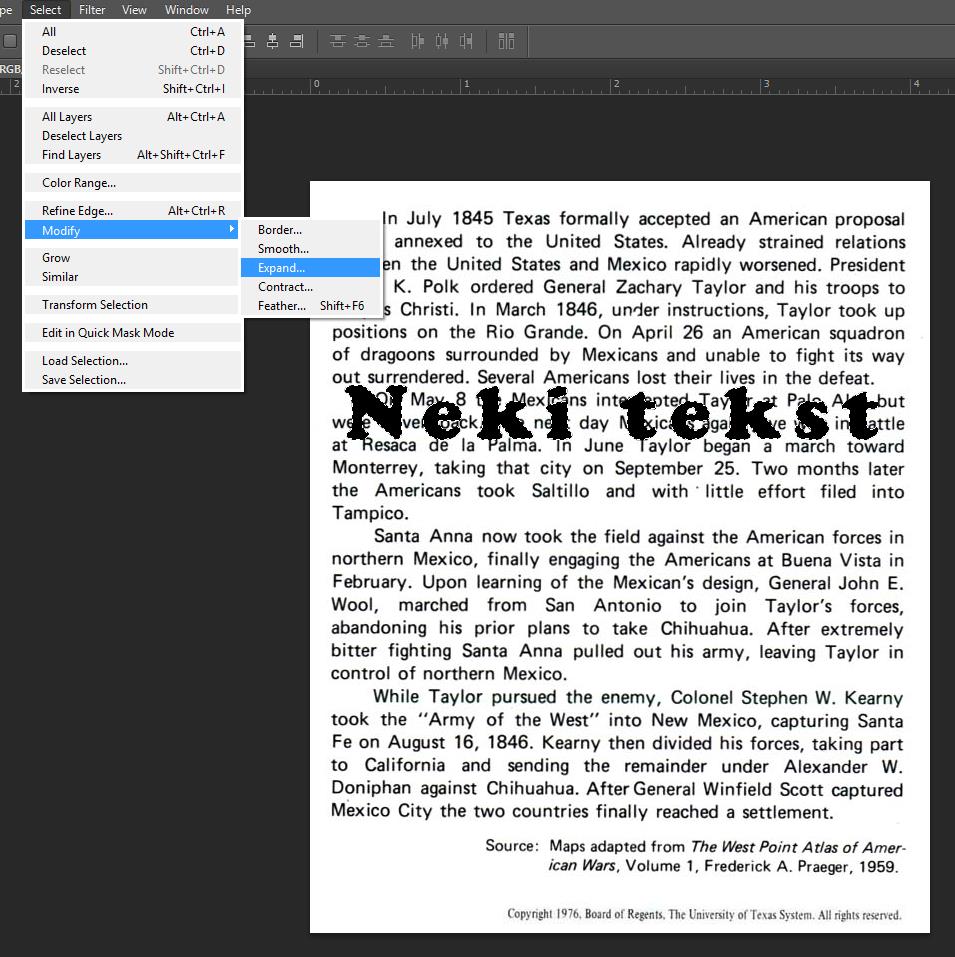Choose All from the Select menu
Screen dimensions: 955x957
(x=133, y=32)
